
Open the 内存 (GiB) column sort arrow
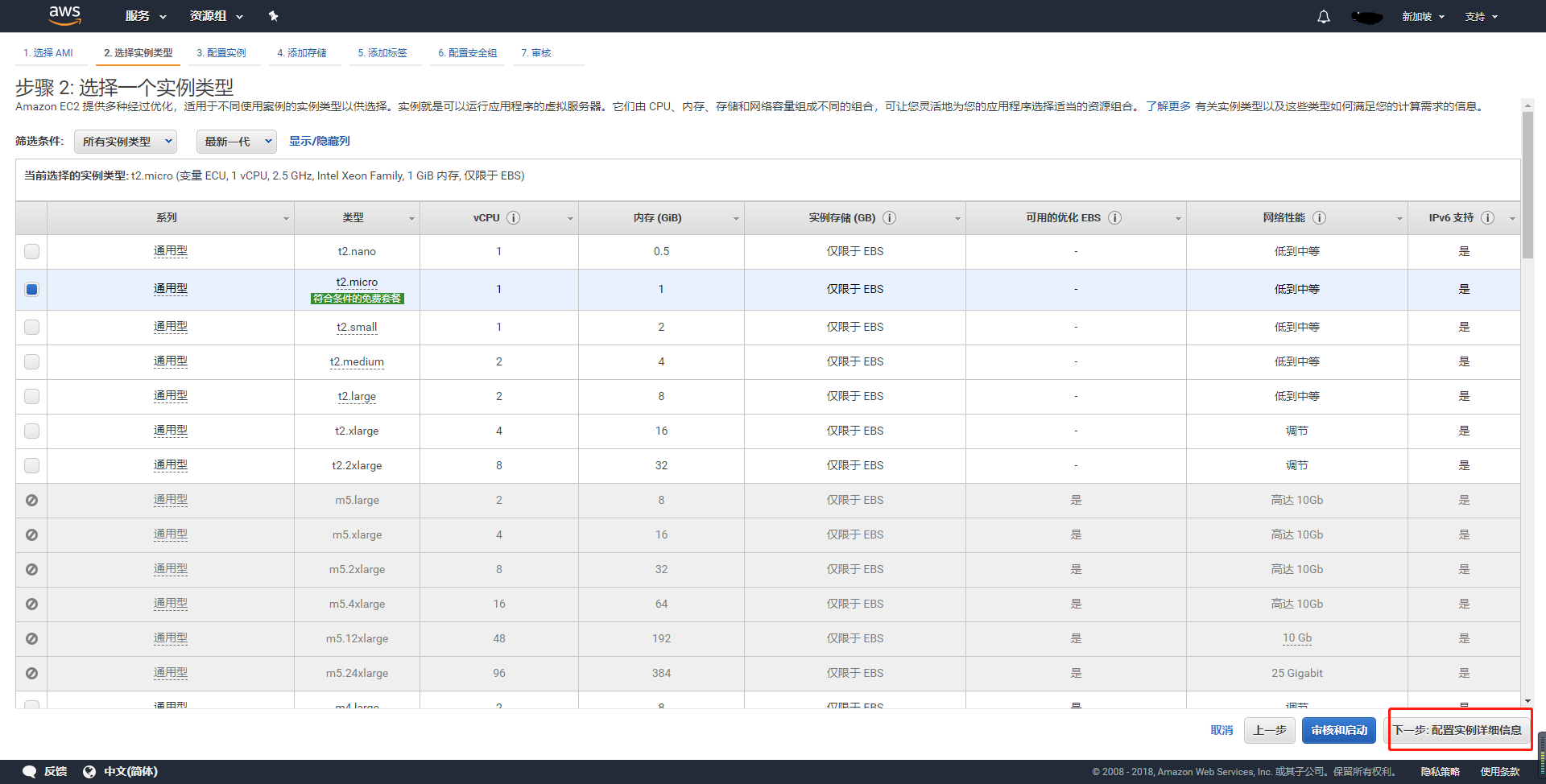coord(736,219)
